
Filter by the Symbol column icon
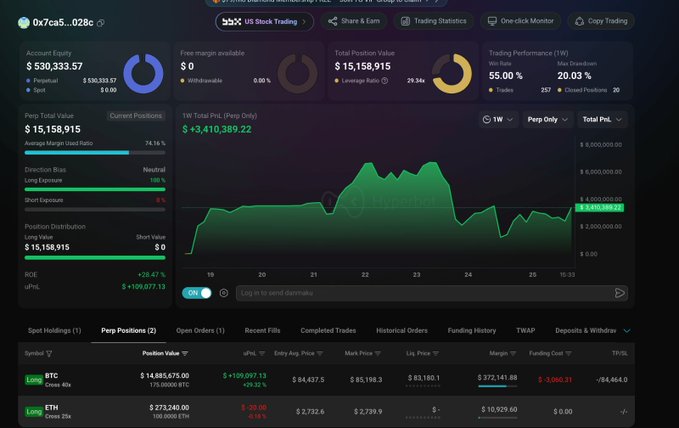pyautogui.click(x=49, y=354)
